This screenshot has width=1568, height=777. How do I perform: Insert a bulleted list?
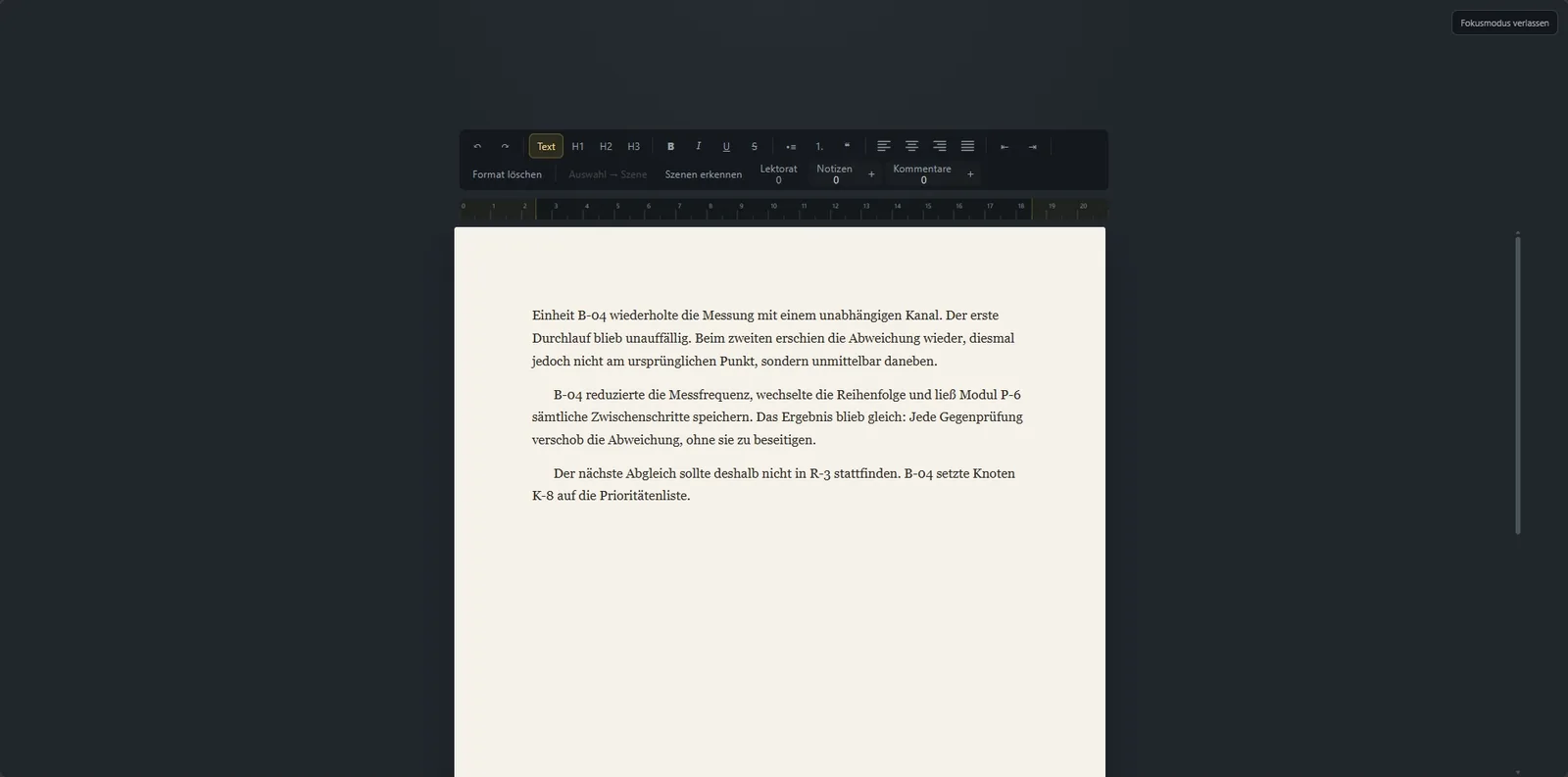[791, 146]
